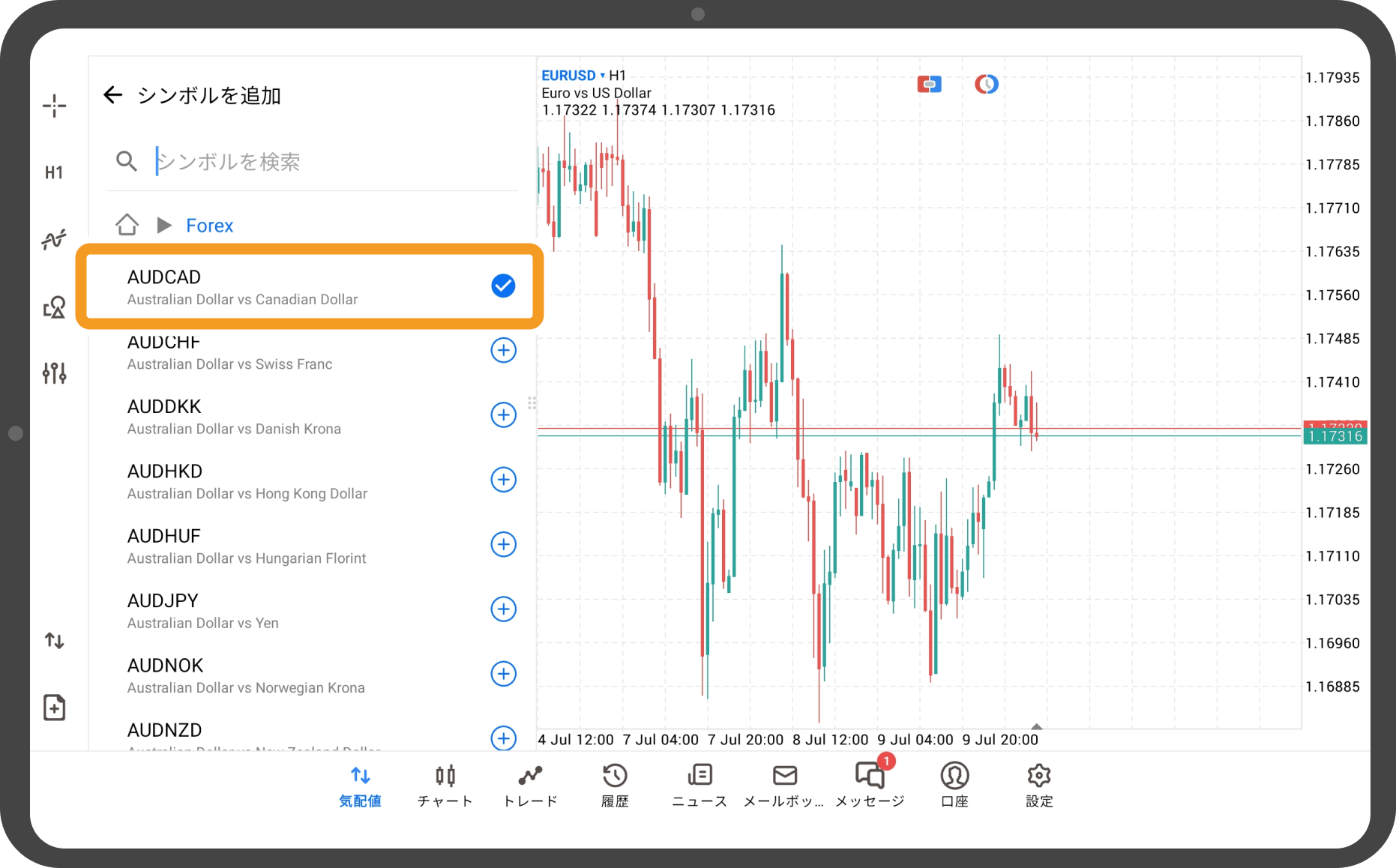
Task: Select the crosshair tool in the sidebar
Action: point(54,106)
